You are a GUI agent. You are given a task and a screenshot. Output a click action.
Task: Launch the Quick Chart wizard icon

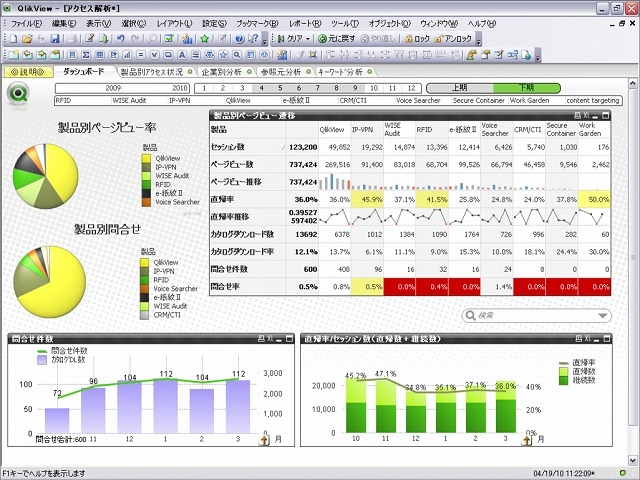[x=187, y=39]
